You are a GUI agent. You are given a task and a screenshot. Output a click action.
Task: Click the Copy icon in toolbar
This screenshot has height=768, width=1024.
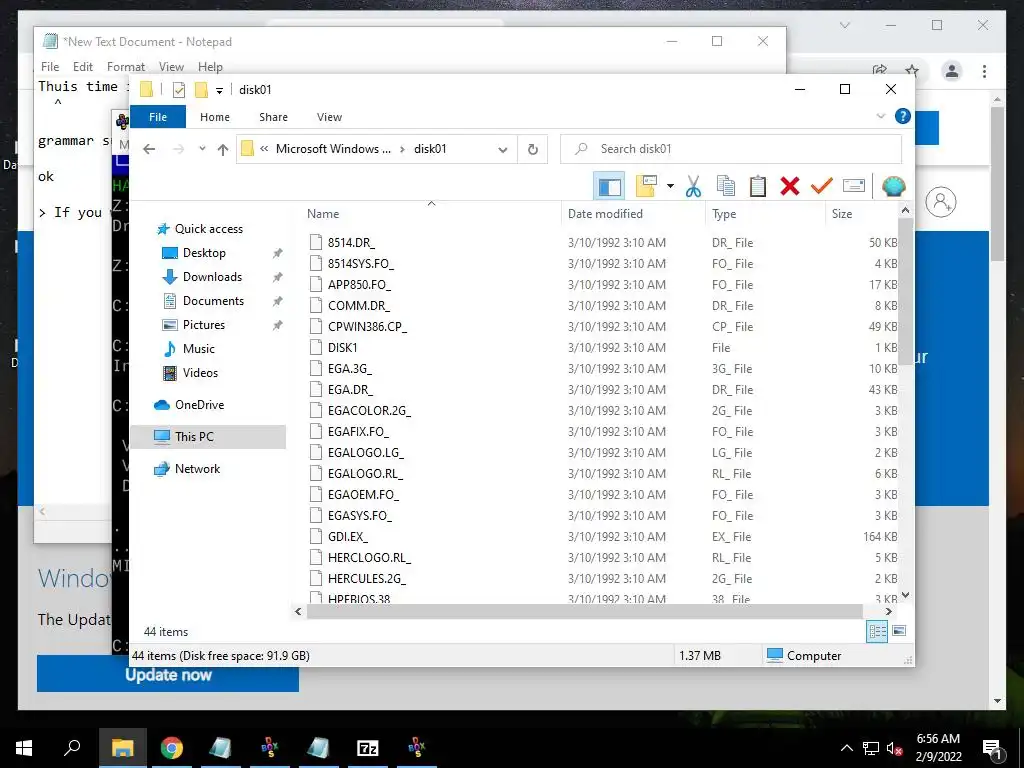[726, 186]
